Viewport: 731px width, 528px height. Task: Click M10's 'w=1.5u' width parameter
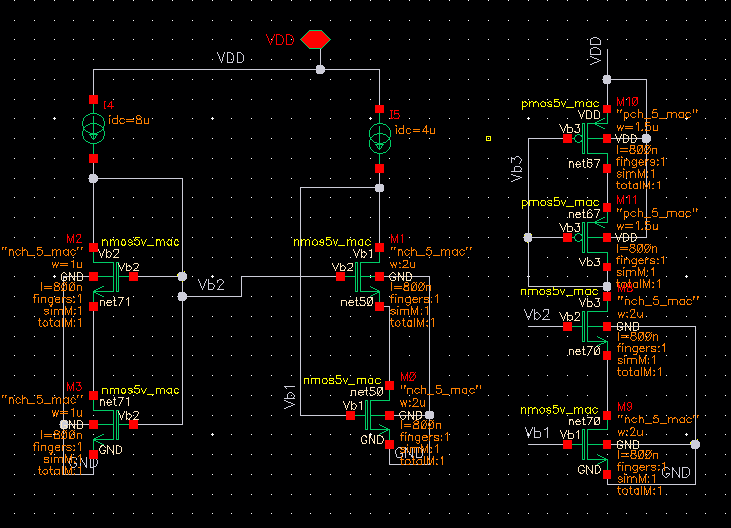click(637, 127)
